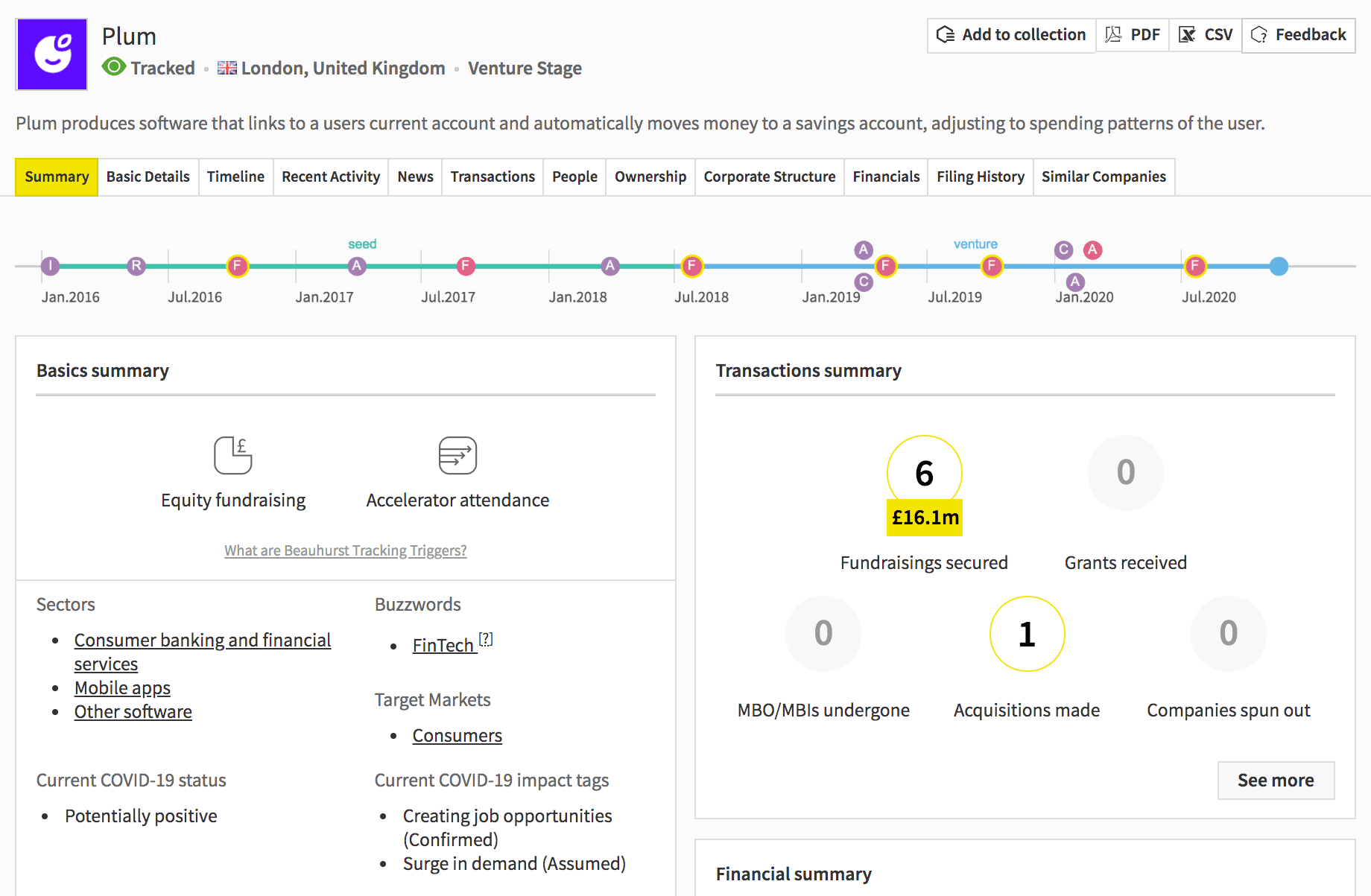Click the Plum company logo
1371x896 pixels.
click(x=51, y=54)
